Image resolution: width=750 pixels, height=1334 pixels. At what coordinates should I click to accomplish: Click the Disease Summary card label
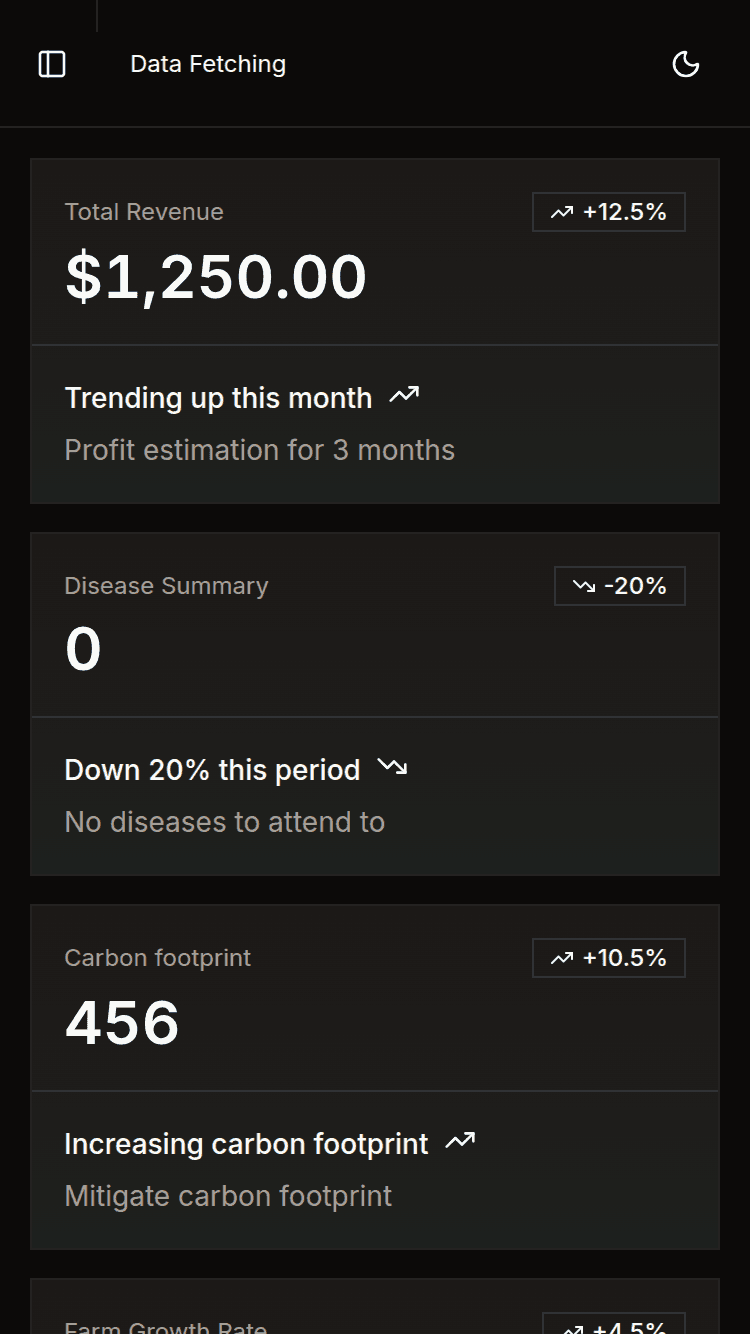point(166,586)
